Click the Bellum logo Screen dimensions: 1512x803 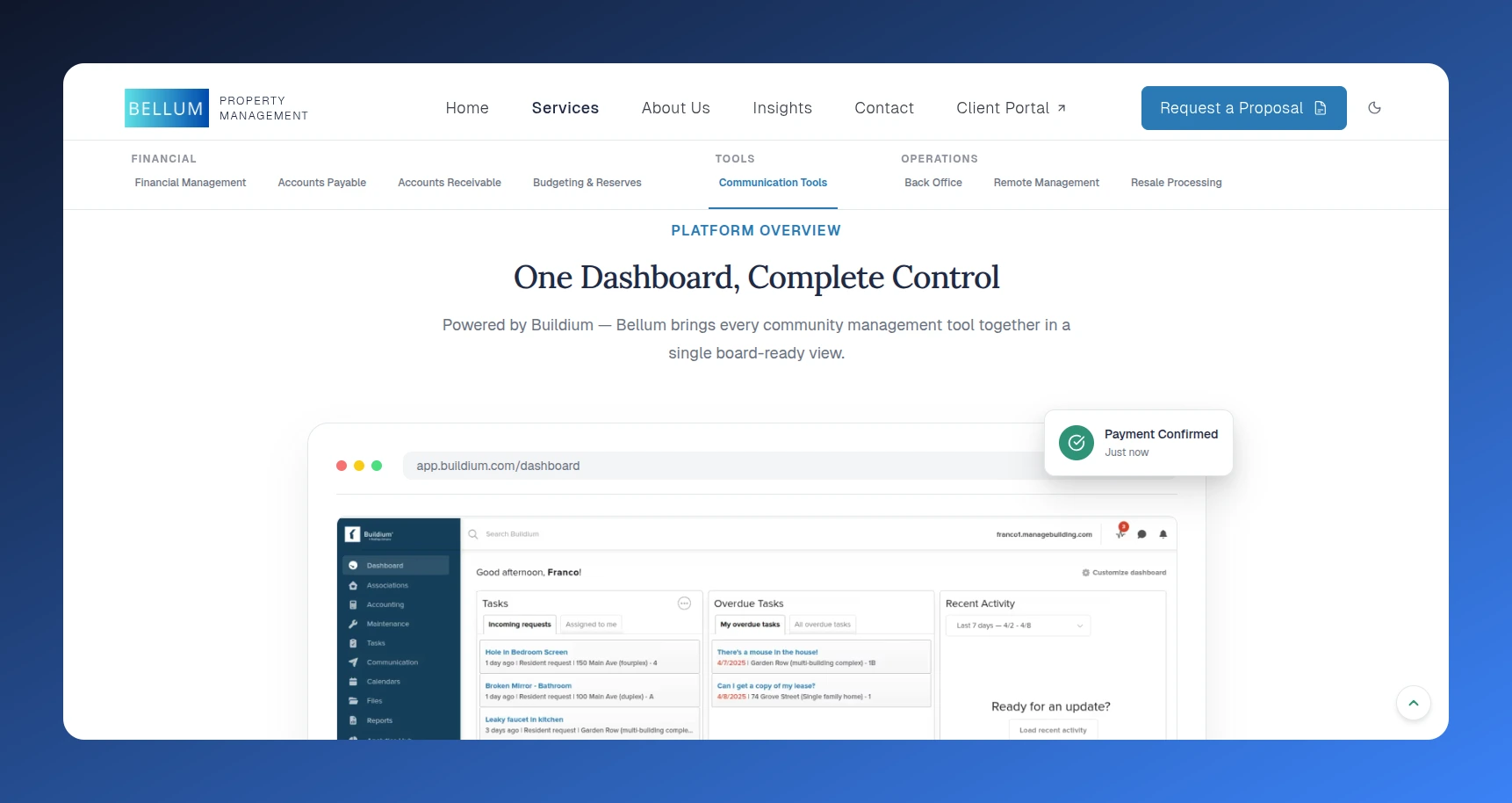(x=217, y=108)
